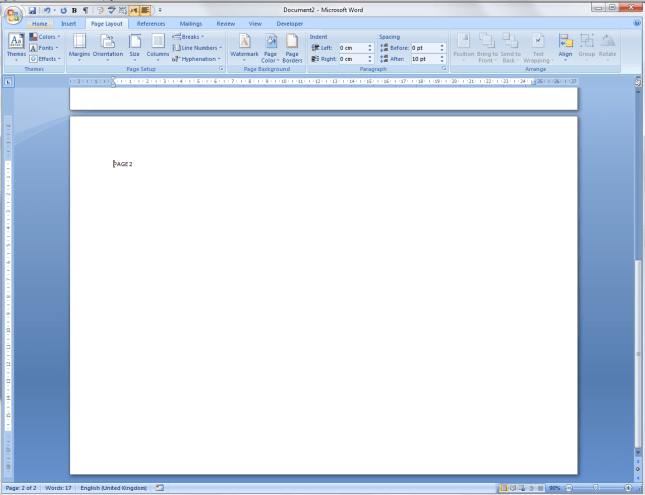Click the Office Button logo
Image resolution: width=645 pixels, height=495 pixels.
coord(13,13)
